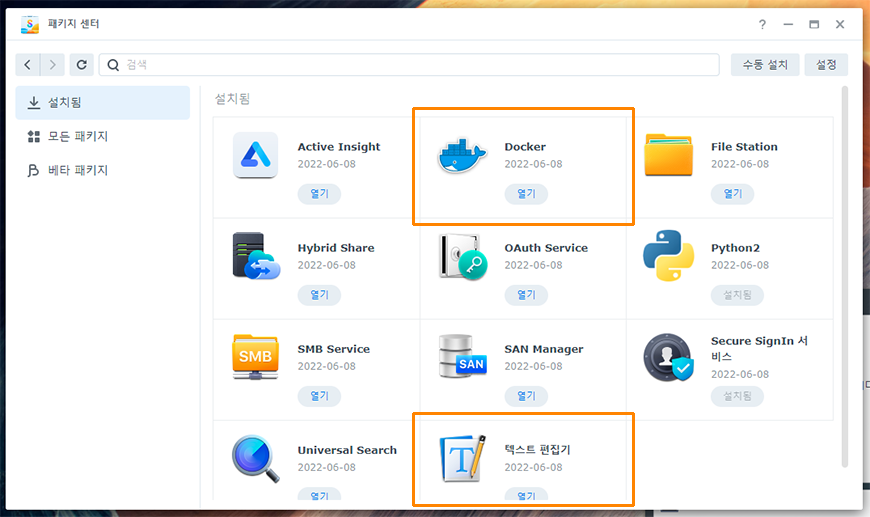The image size is (870, 517).
Task: Open SAN Manager with 열기 button
Action: [526, 396]
